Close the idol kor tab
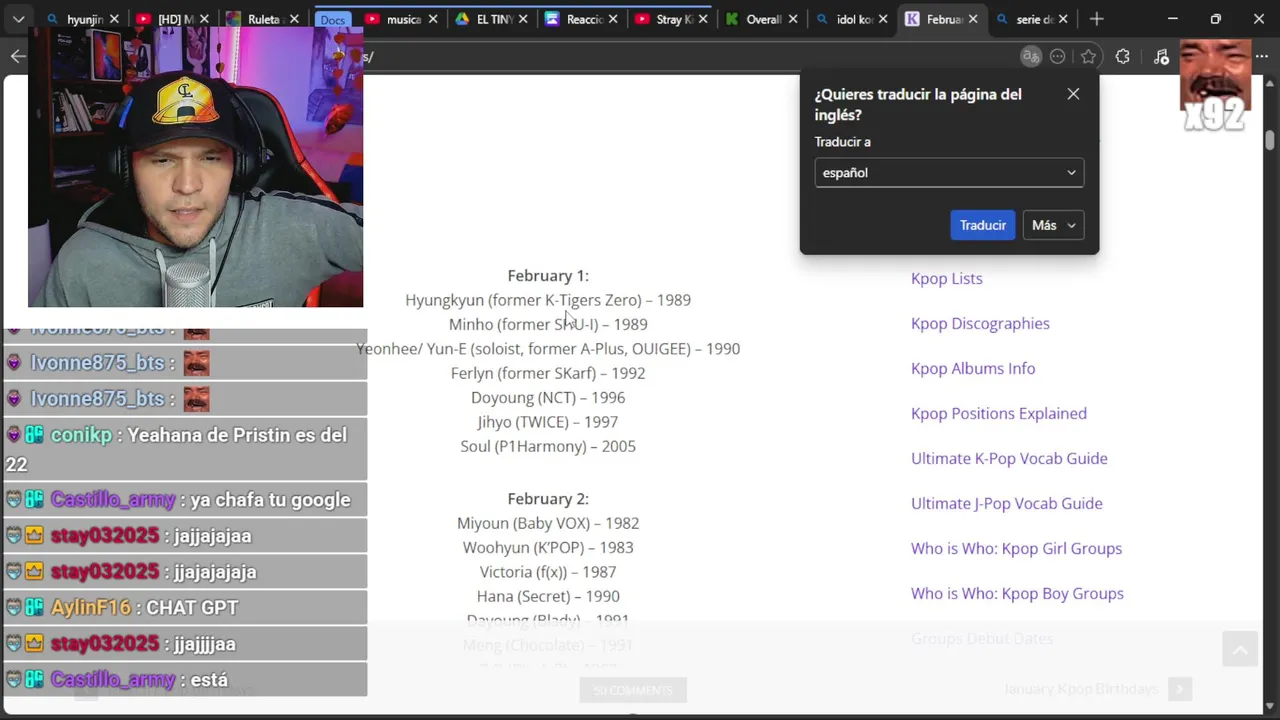Image resolution: width=1280 pixels, height=720 pixels. point(883,19)
